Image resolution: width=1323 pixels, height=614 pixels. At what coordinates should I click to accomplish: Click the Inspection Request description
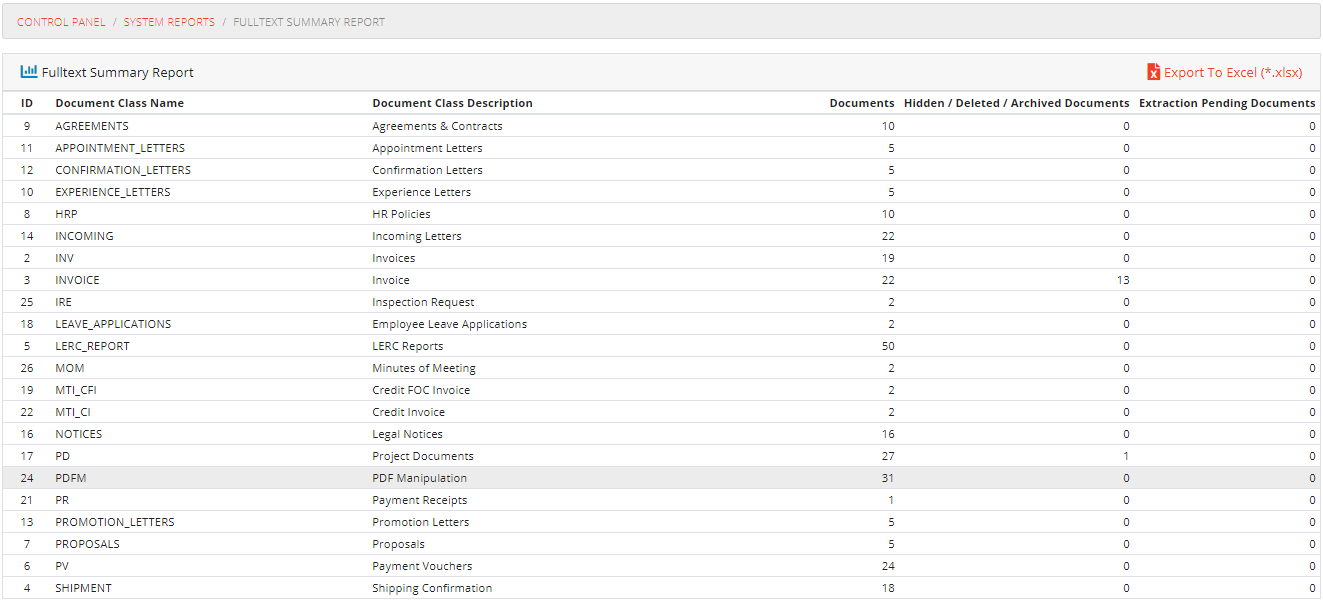click(x=423, y=302)
